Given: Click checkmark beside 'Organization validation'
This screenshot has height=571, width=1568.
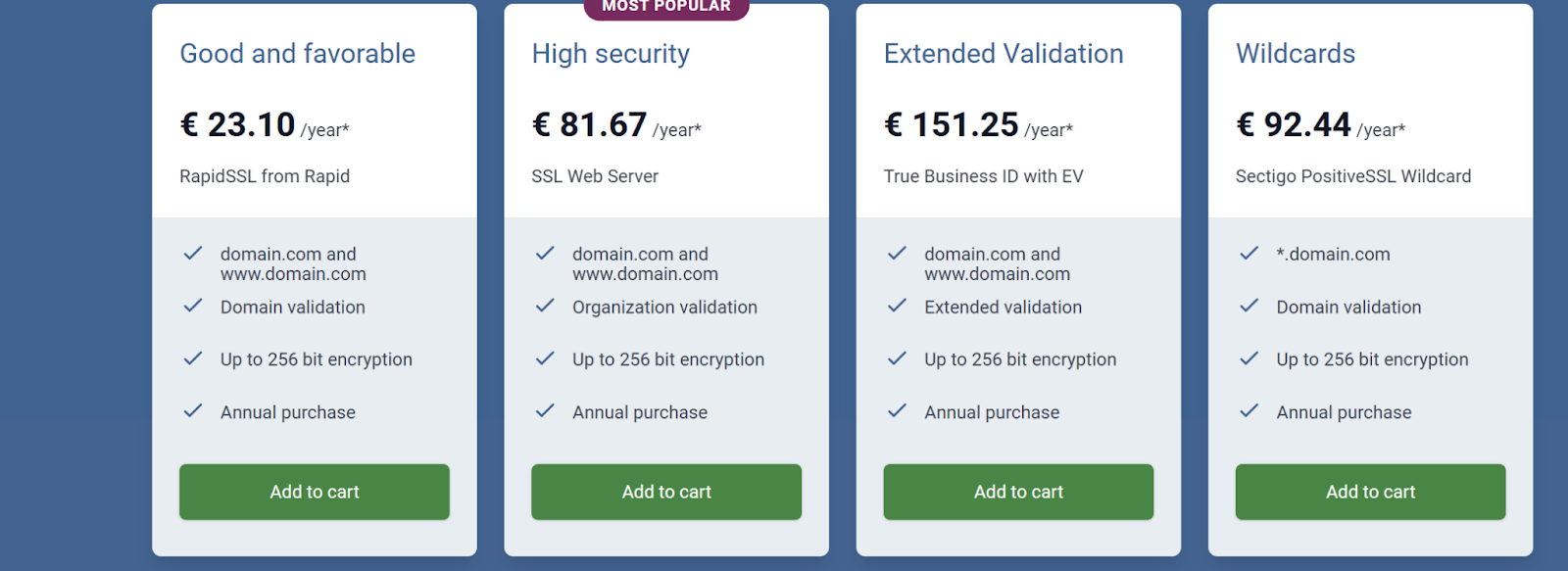Looking at the screenshot, I should click(545, 306).
